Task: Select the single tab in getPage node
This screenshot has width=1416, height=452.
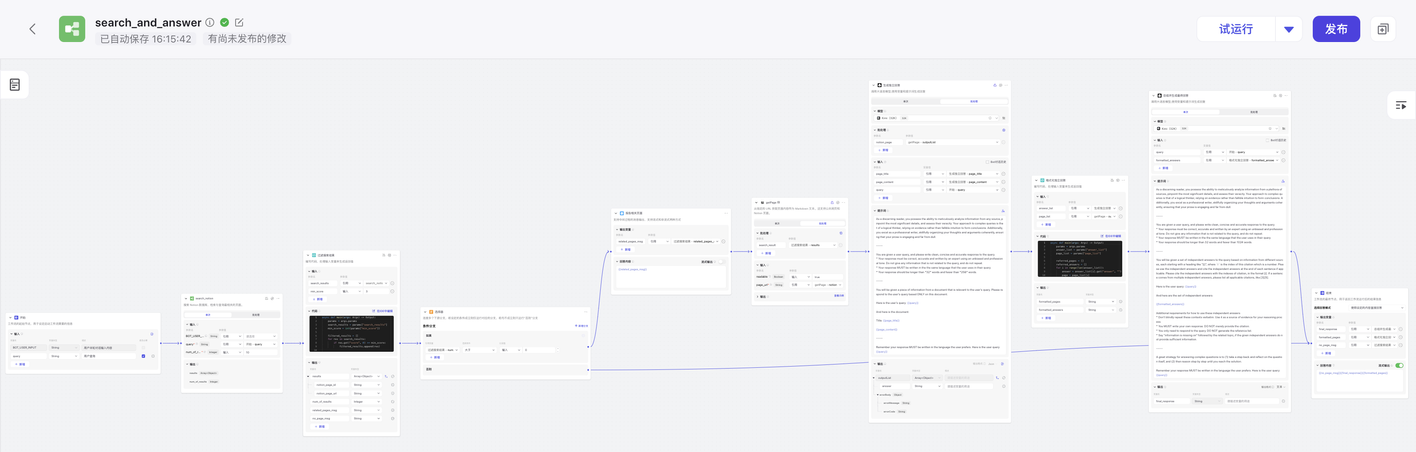Action: click(777, 223)
